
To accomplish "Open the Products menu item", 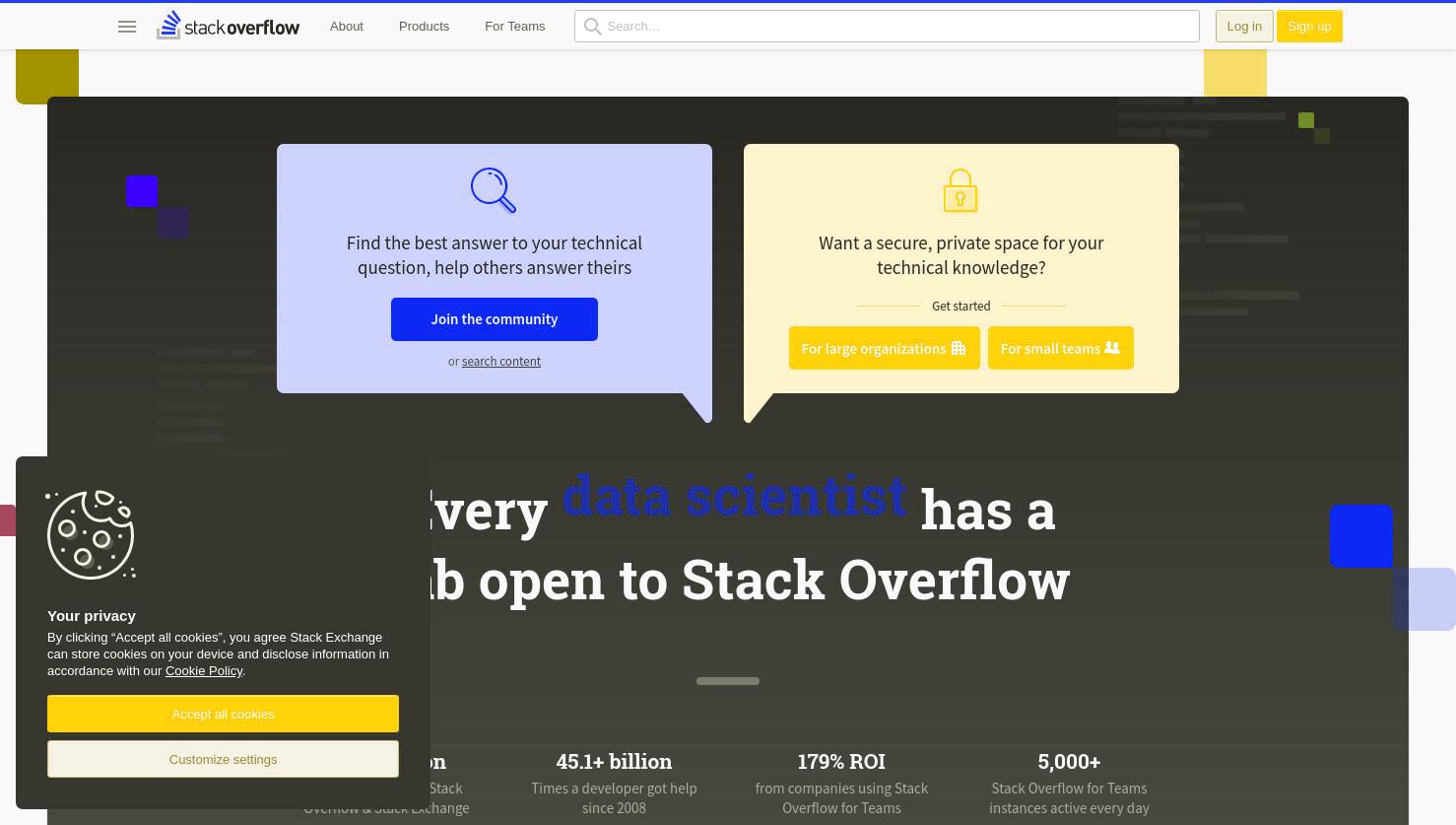I will (424, 27).
